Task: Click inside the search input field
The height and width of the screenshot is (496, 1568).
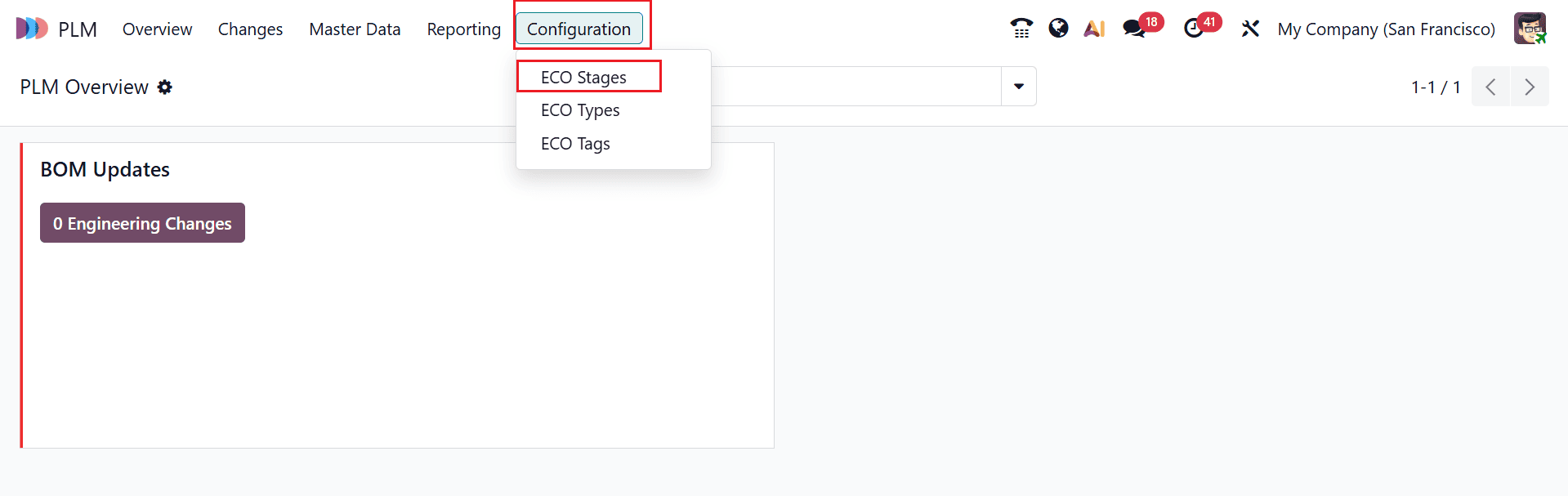Action: tap(858, 86)
